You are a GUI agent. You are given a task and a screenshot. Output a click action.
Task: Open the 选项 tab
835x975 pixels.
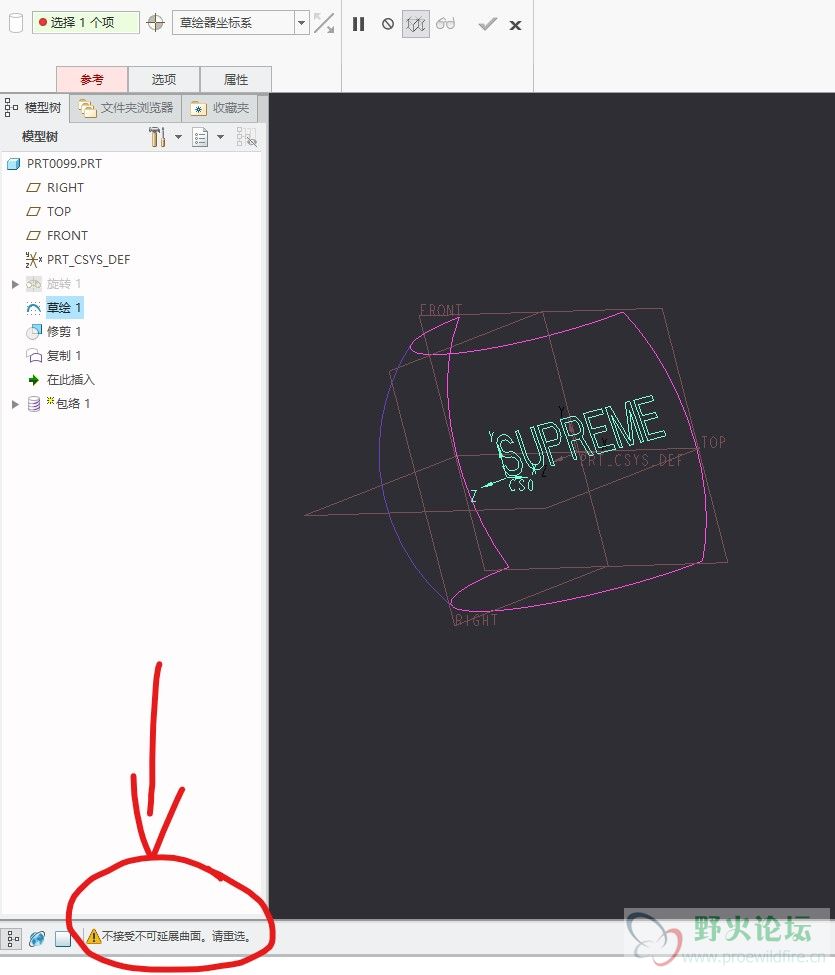[x=164, y=80]
